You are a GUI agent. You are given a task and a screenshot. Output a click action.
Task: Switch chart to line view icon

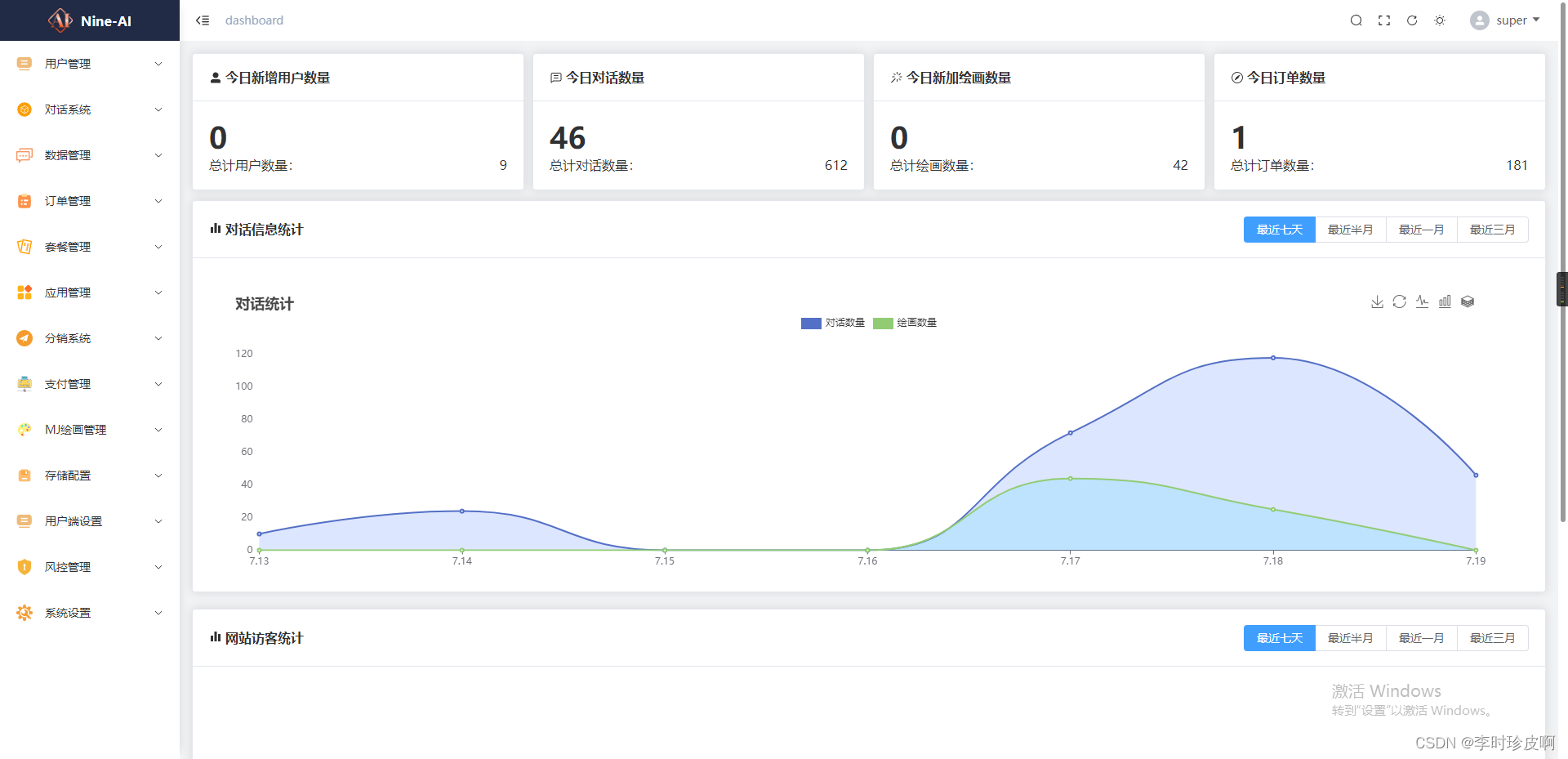click(x=1423, y=301)
